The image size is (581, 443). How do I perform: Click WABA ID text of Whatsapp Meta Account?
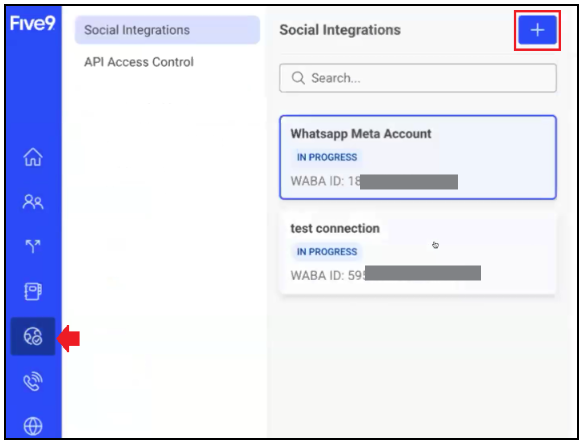(325, 181)
